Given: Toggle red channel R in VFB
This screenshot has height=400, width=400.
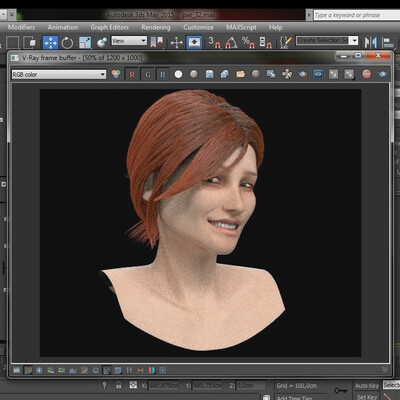Looking at the screenshot, I should 132,74.
